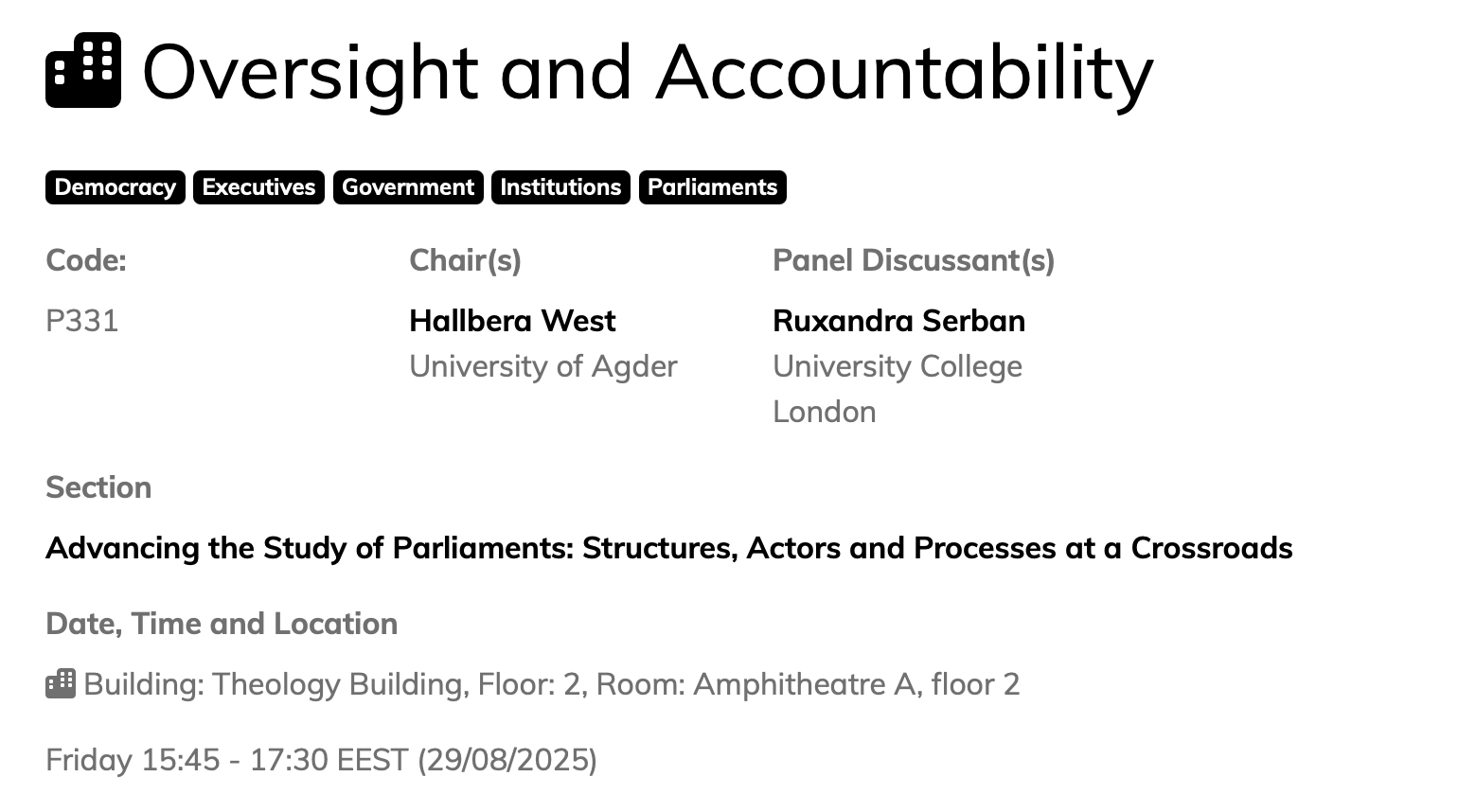Open the Executives tag
The height and width of the screenshot is (812, 1458).
click(258, 187)
